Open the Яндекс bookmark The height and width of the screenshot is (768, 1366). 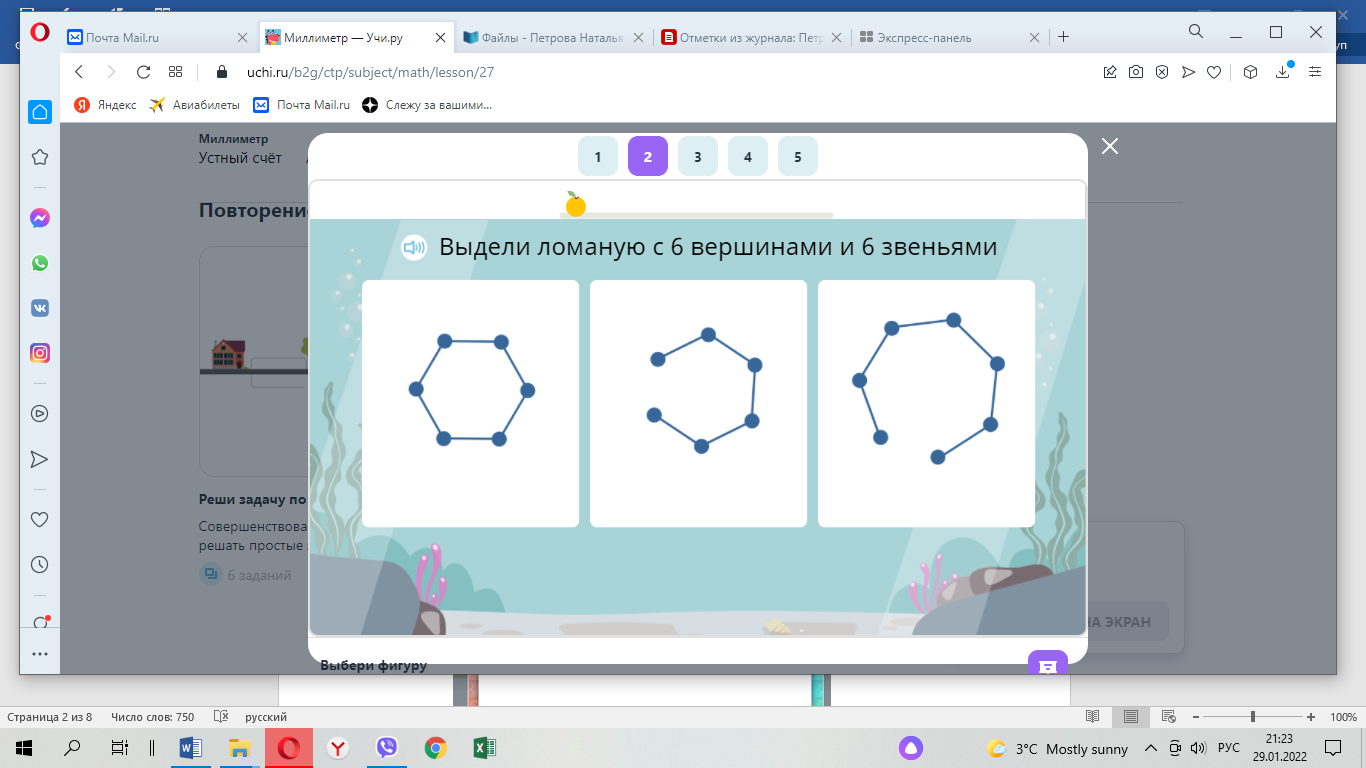pyautogui.click(x=105, y=105)
